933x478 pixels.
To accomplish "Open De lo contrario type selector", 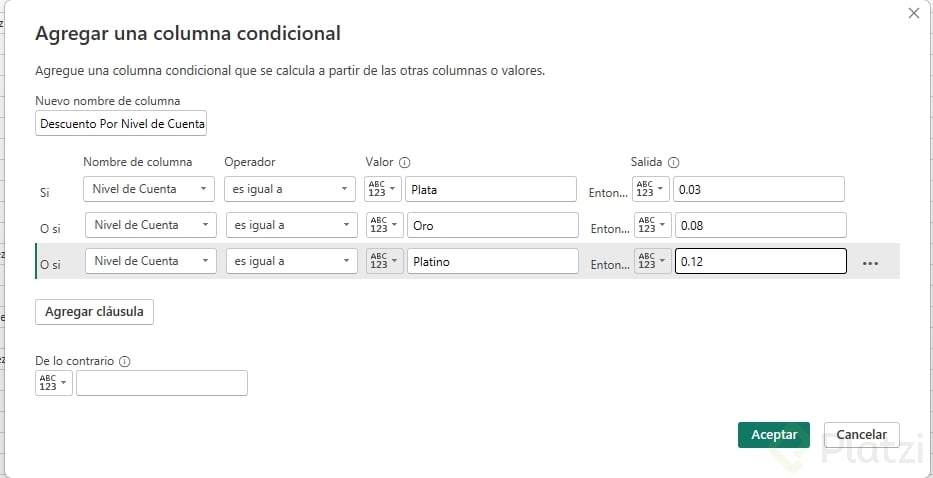I will pyautogui.click(x=54, y=384).
